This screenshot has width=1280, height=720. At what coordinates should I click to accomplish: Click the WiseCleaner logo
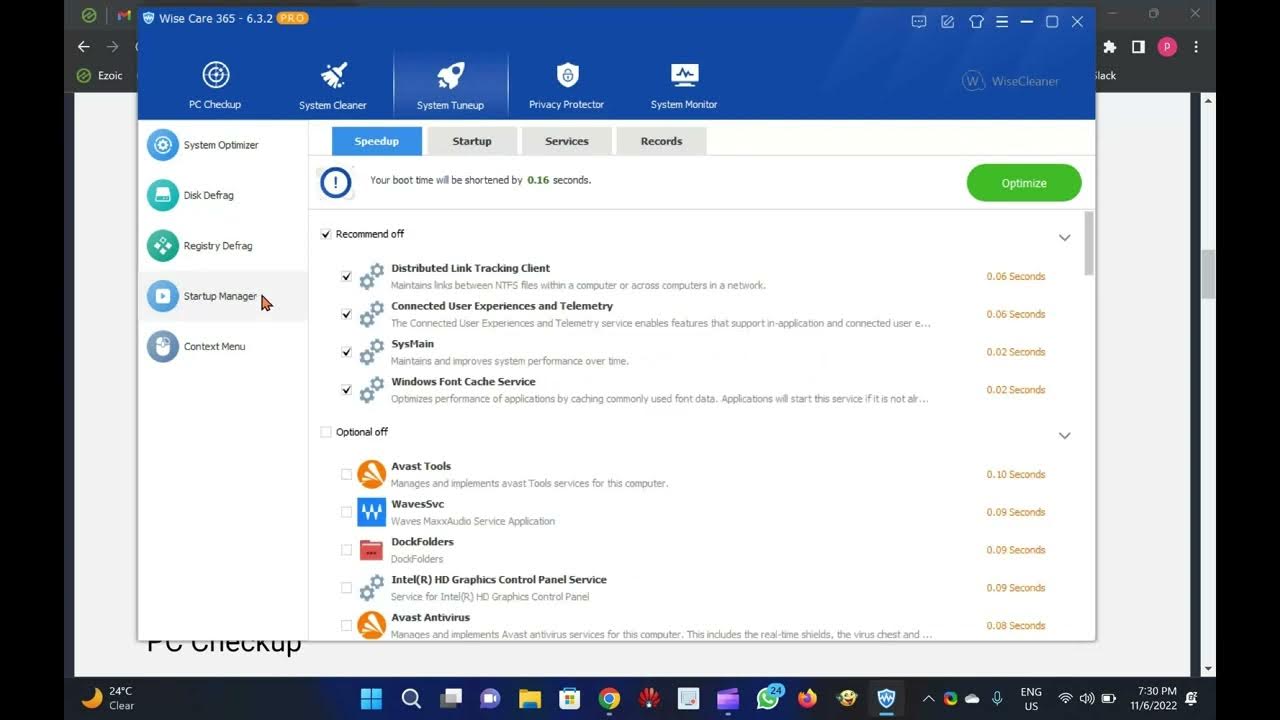[x=1010, y=81]
